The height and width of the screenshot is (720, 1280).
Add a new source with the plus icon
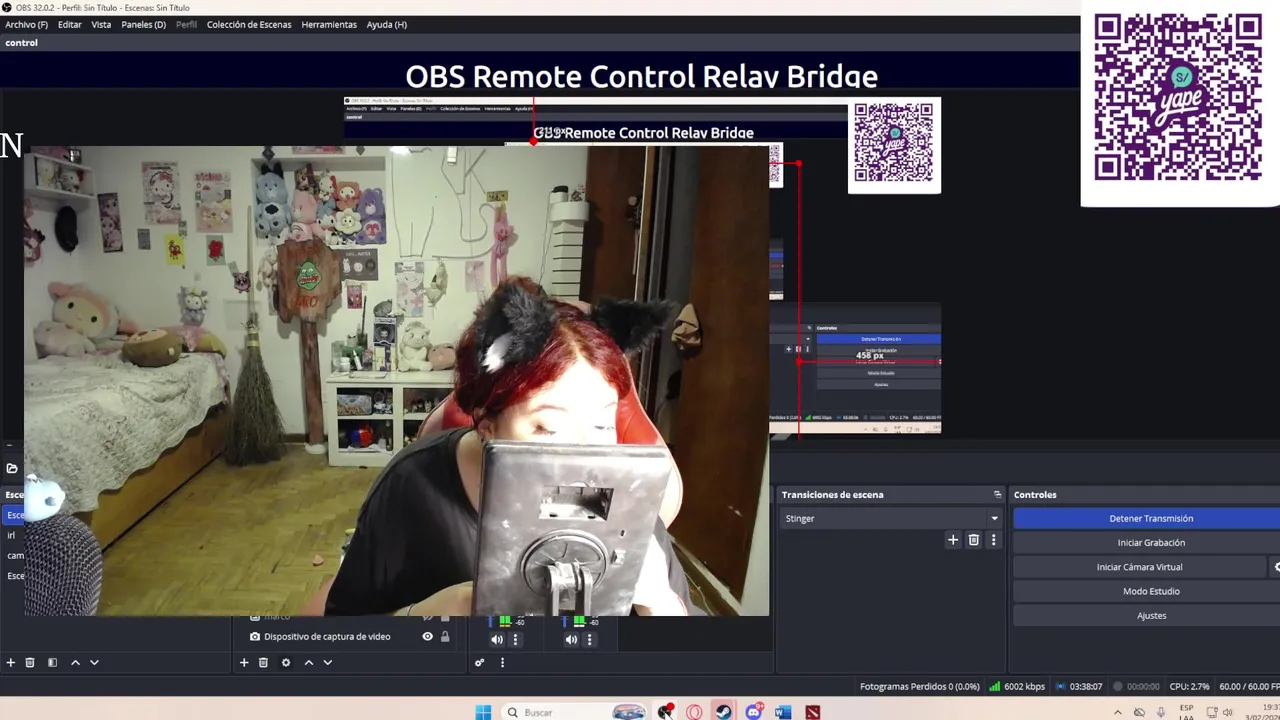click(x=244, y=662)
